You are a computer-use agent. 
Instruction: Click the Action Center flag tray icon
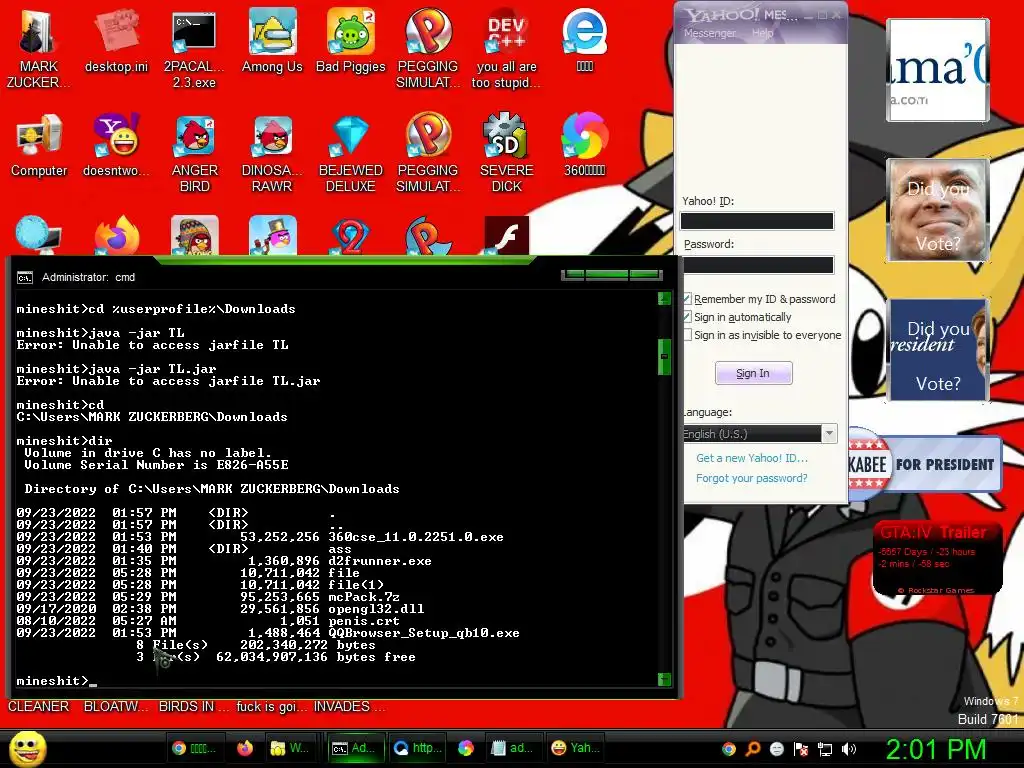801,749
